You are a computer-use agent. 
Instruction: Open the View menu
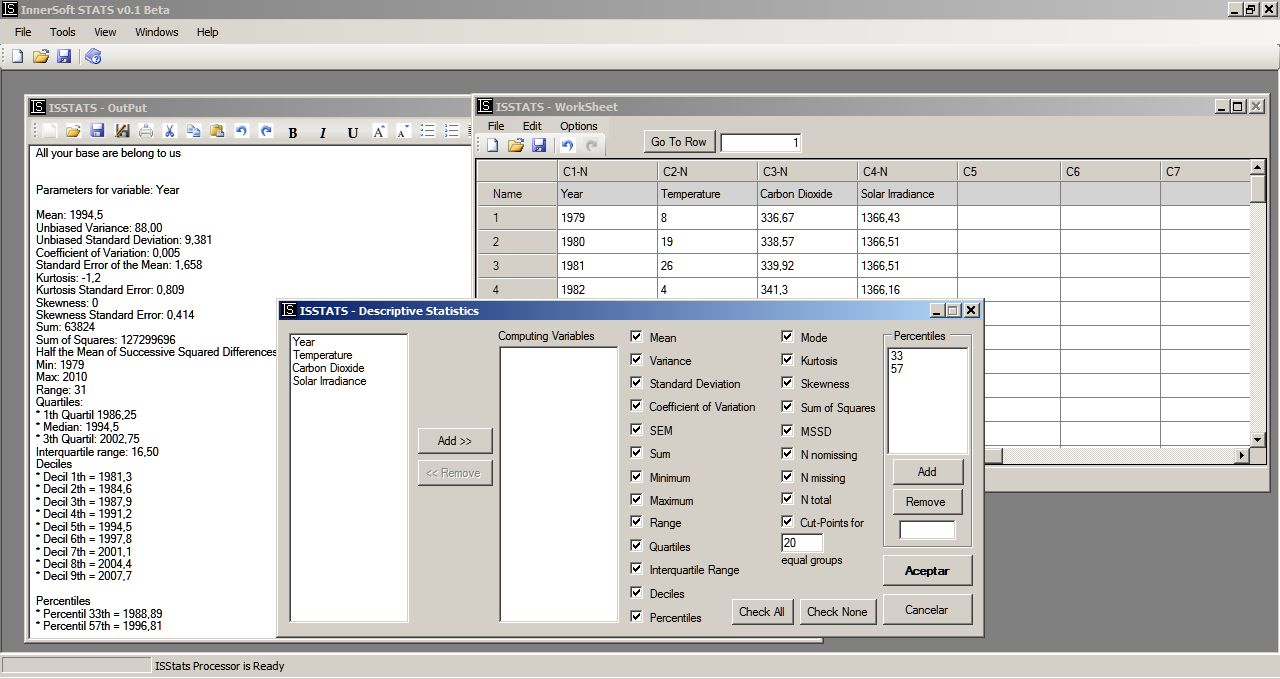105,32
